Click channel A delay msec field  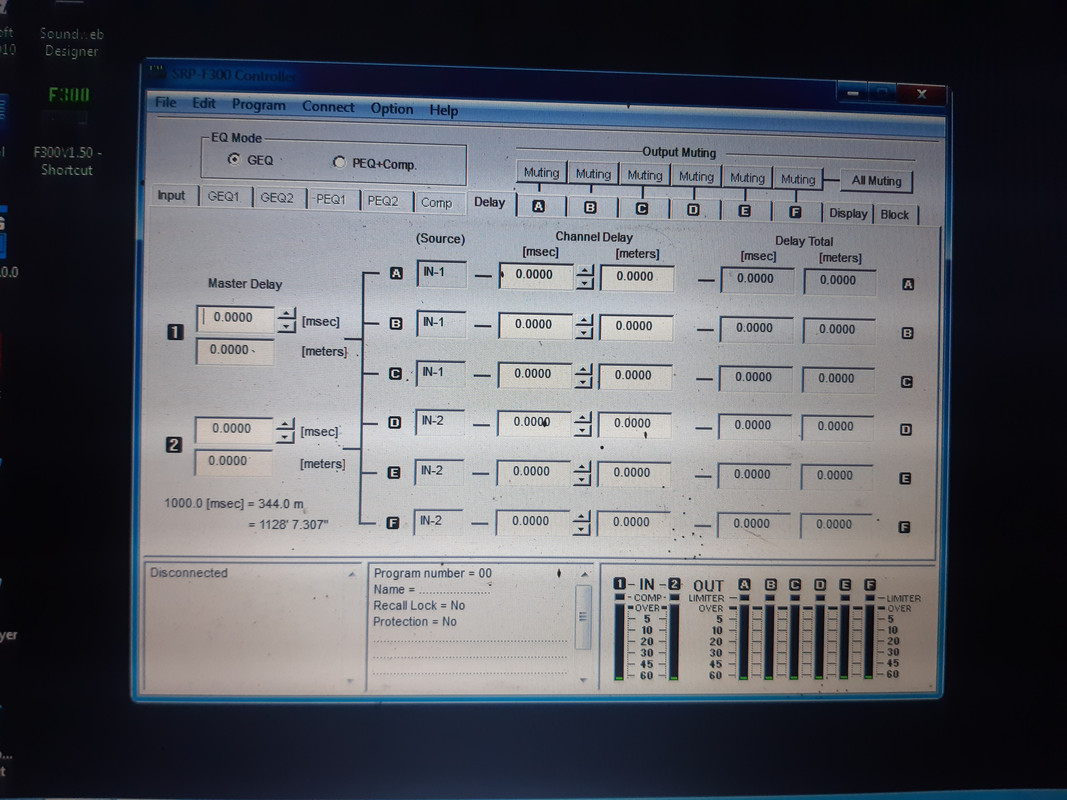coord(536,276)
